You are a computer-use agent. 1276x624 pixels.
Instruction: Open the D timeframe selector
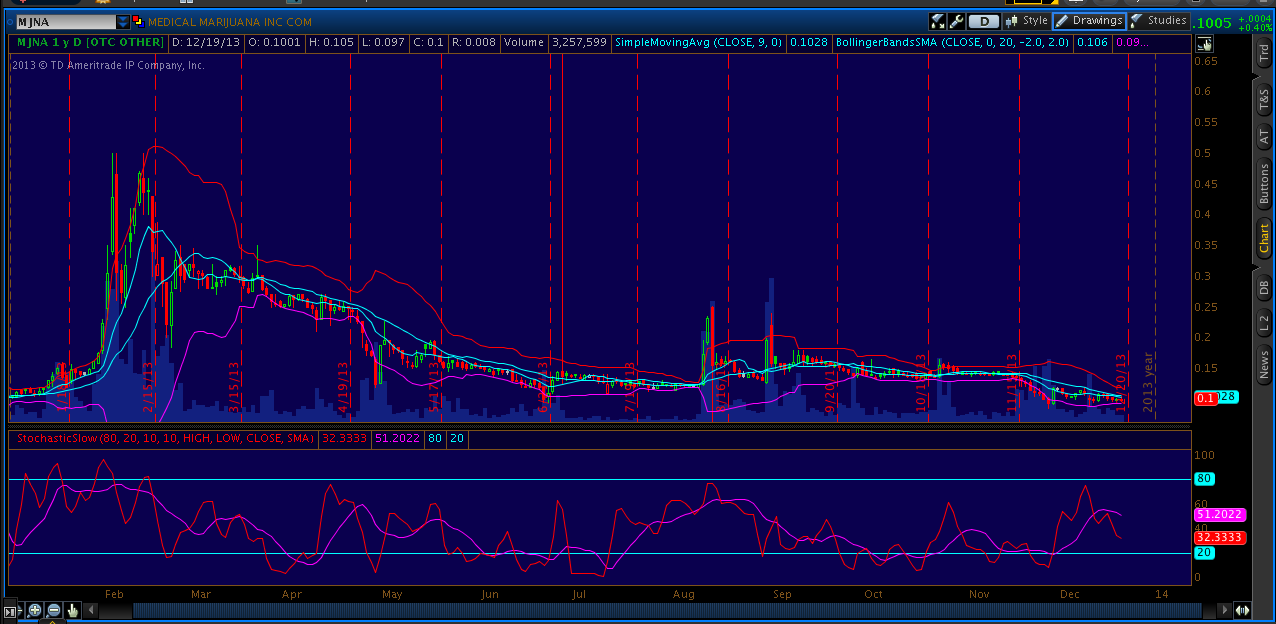pos(984,21)
